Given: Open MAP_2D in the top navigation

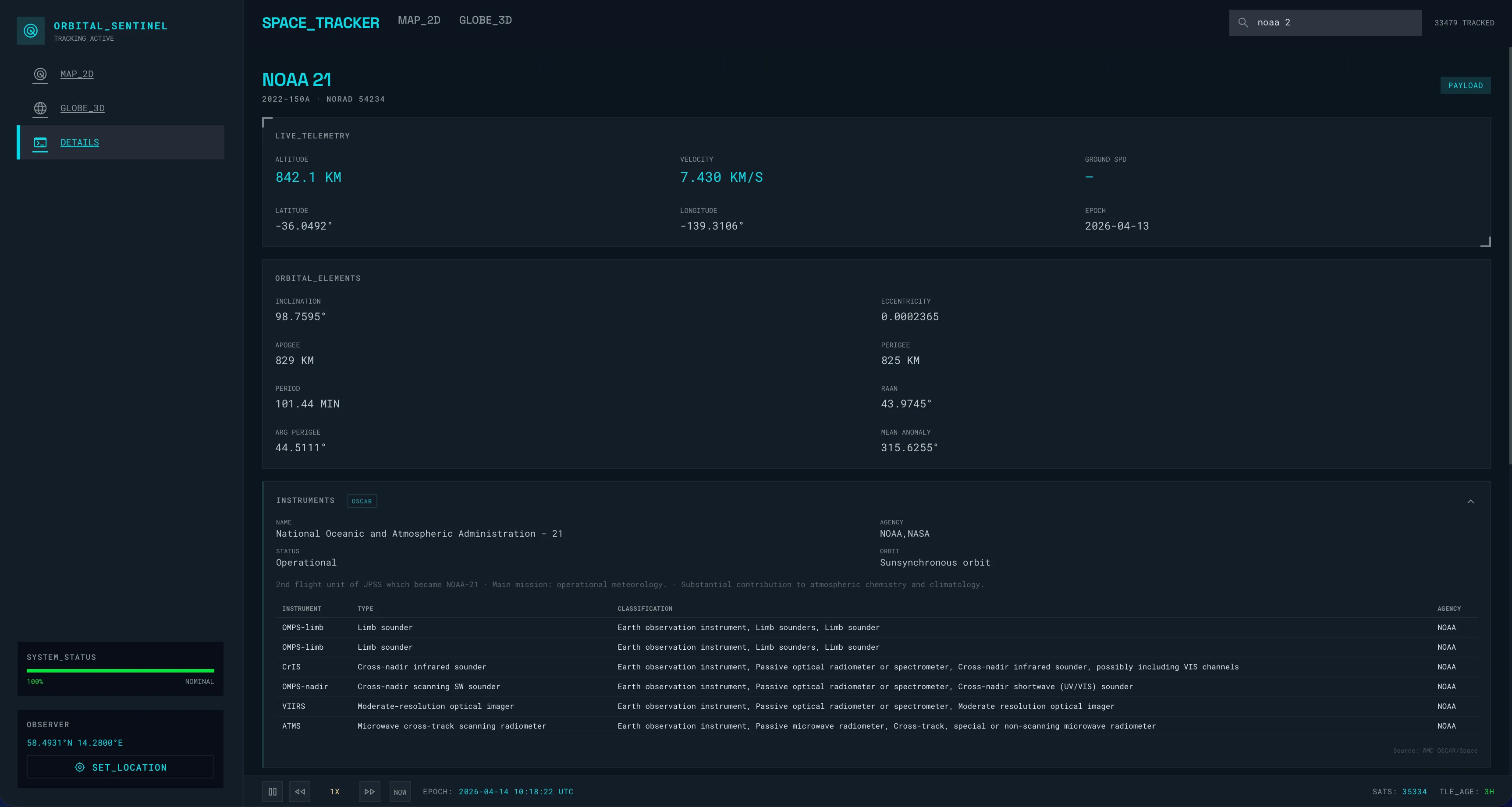Looking at the screenshot, I should [x=419, y=21].
